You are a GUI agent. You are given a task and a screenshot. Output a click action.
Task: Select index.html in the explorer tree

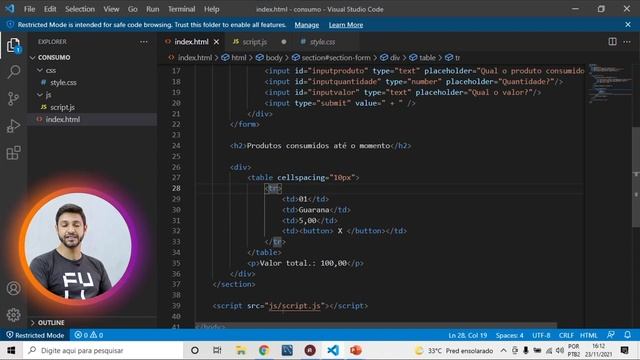[62, 119]
